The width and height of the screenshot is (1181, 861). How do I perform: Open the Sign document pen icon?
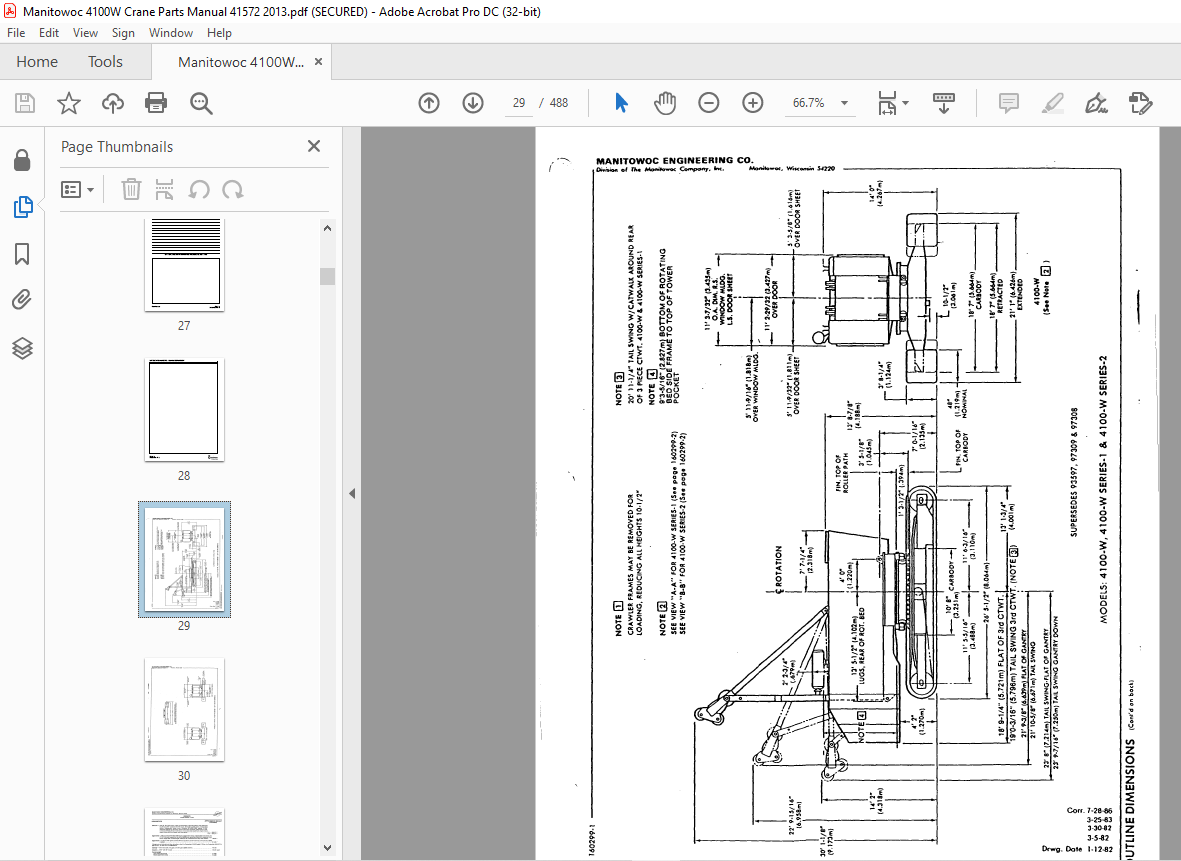click(x=1097, y=103)
